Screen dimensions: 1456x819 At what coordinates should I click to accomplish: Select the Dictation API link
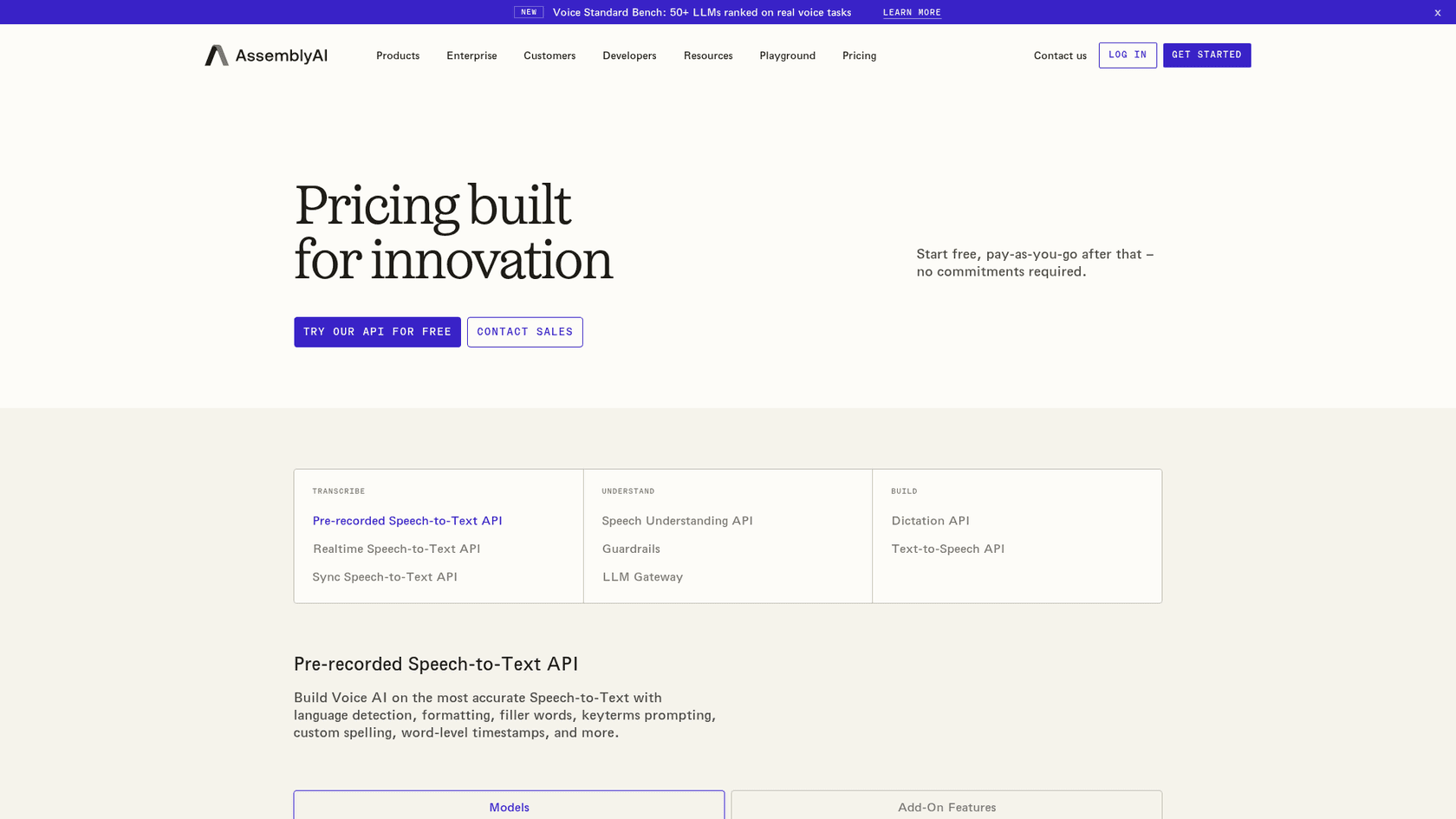click(x=930, y=521)
